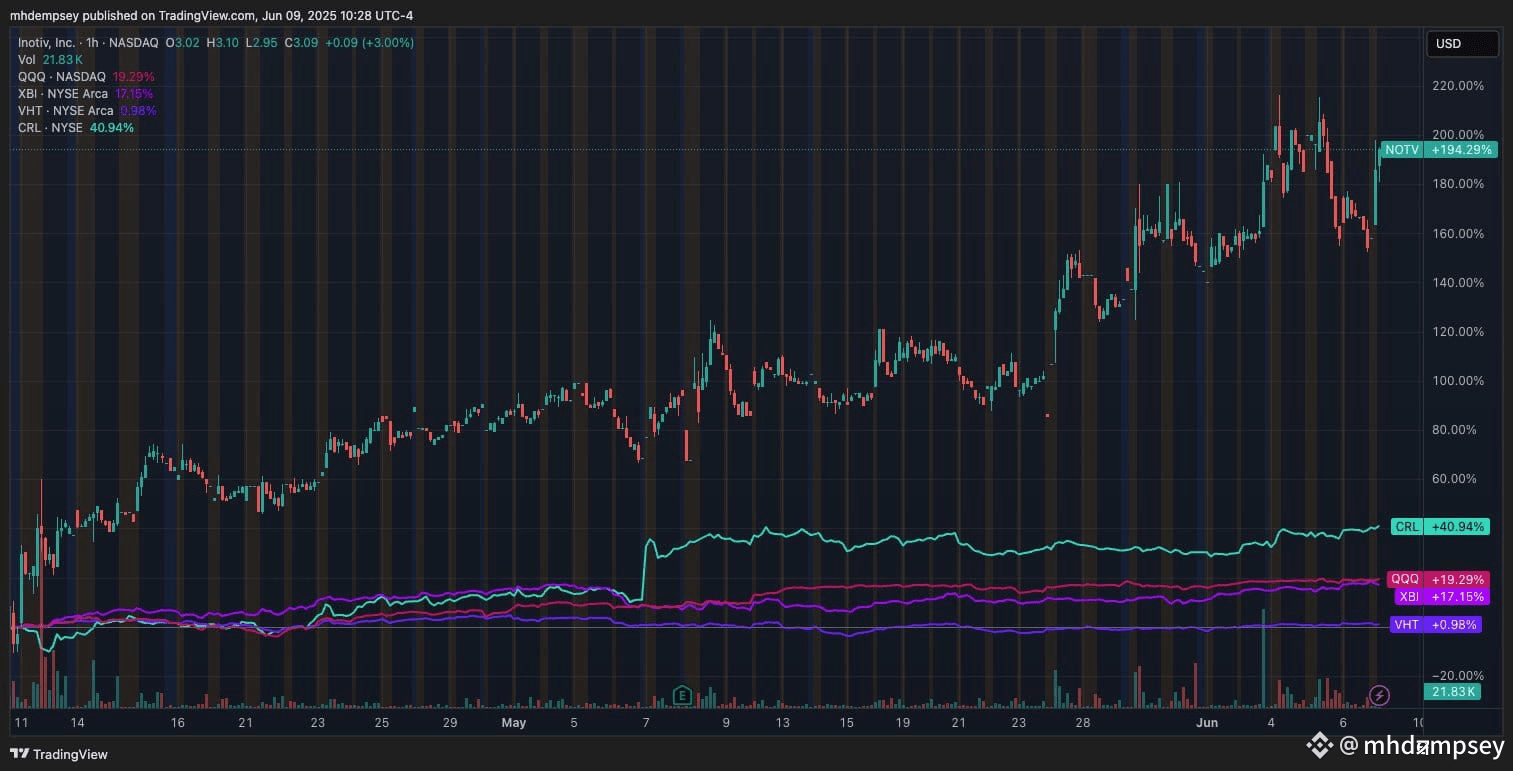Click the 13 date label on time axis
Screen dimensions: 1513x771
click(x=785, y=722)
